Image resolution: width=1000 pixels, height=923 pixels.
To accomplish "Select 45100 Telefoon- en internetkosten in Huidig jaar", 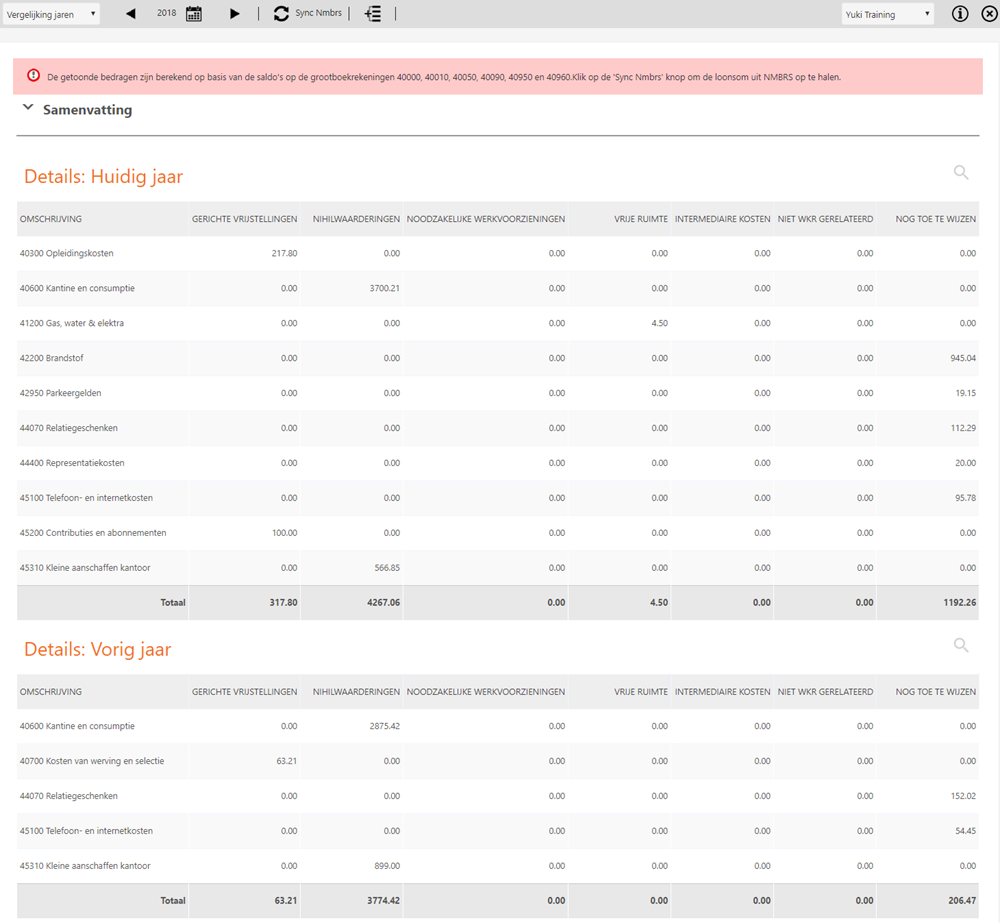I will pyautogui.click(x=497, y=498).
